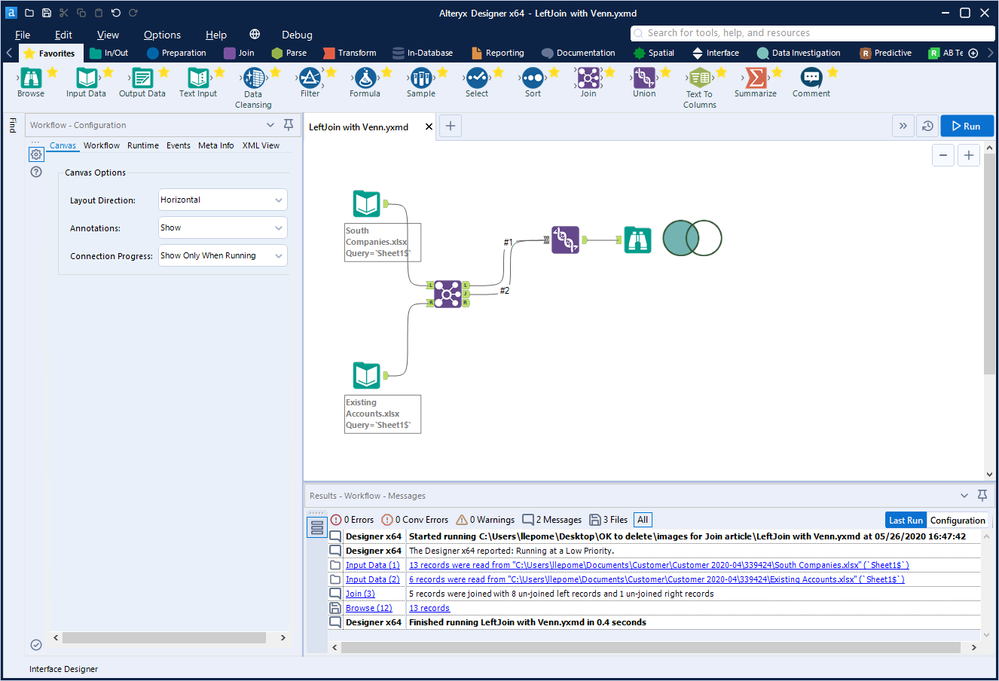Filter results by 0 Conv Errors

pyautogui.click(x=415, y=520)
